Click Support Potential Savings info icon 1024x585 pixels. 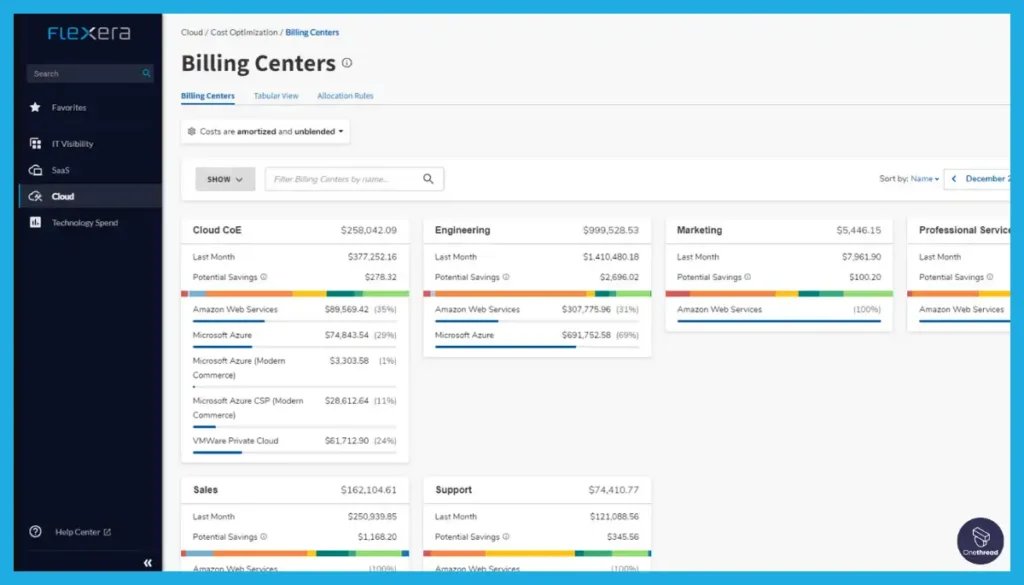click(x=506, y=537)
